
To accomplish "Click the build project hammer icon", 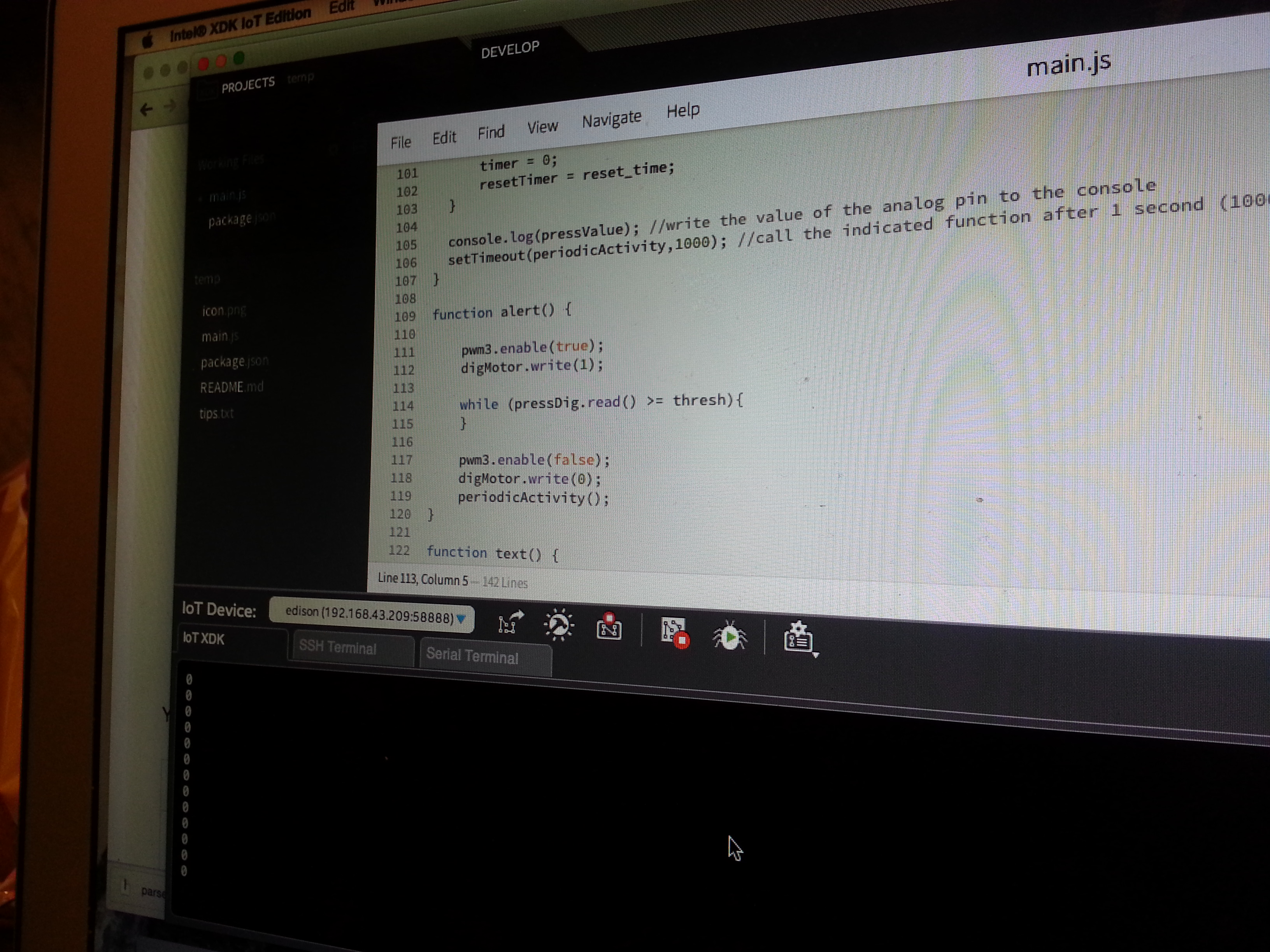I will pos(558,625).
